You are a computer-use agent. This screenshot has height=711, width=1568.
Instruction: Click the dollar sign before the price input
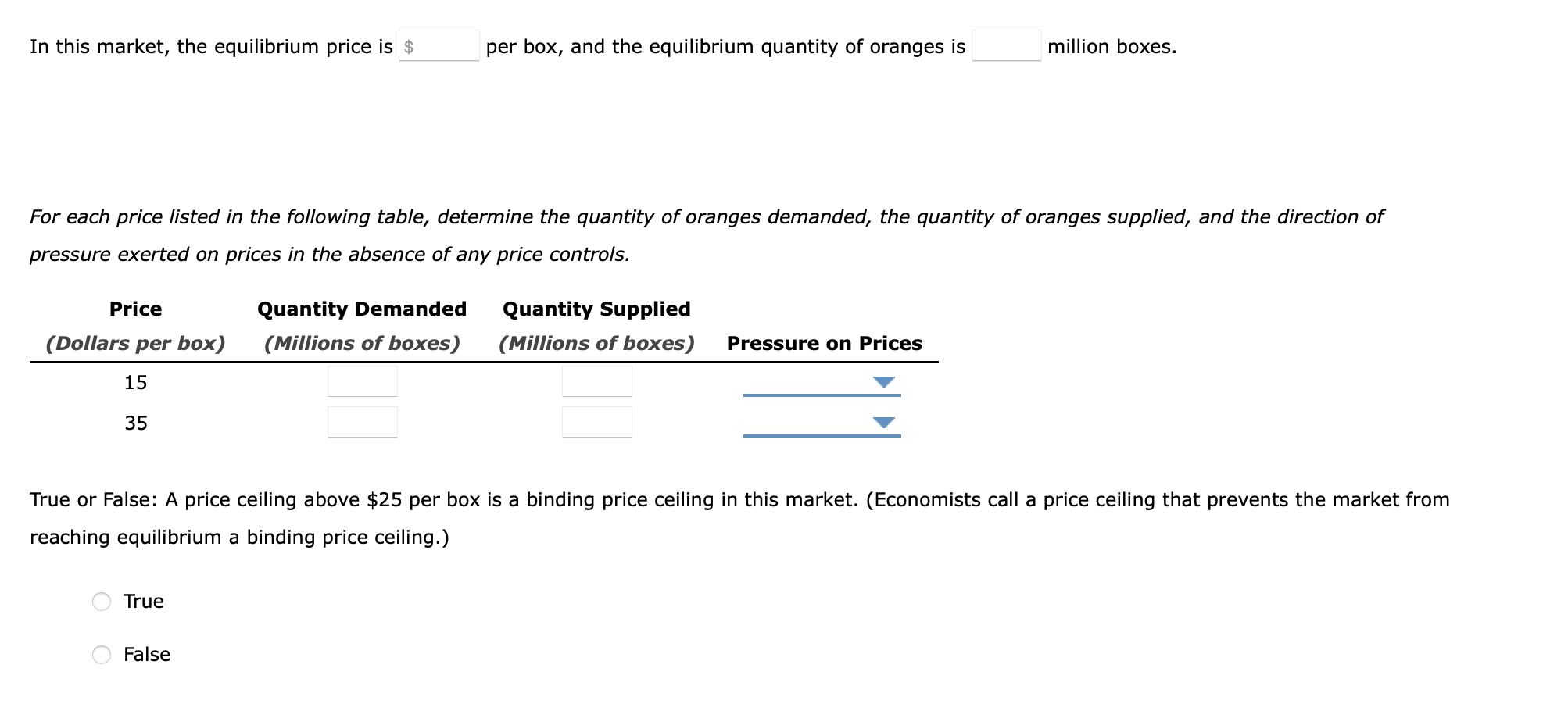point(409,46)
